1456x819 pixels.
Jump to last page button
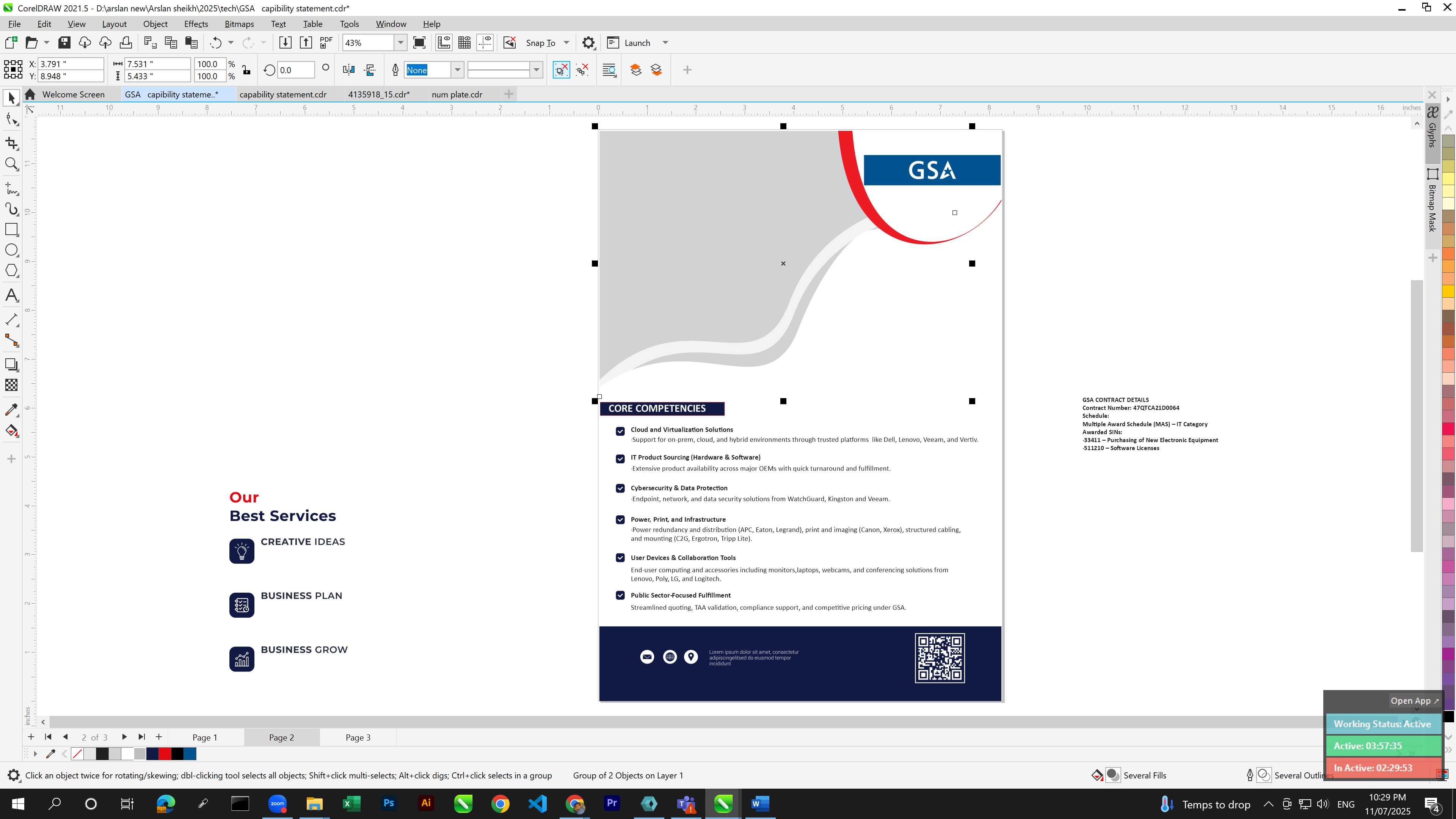142,737
